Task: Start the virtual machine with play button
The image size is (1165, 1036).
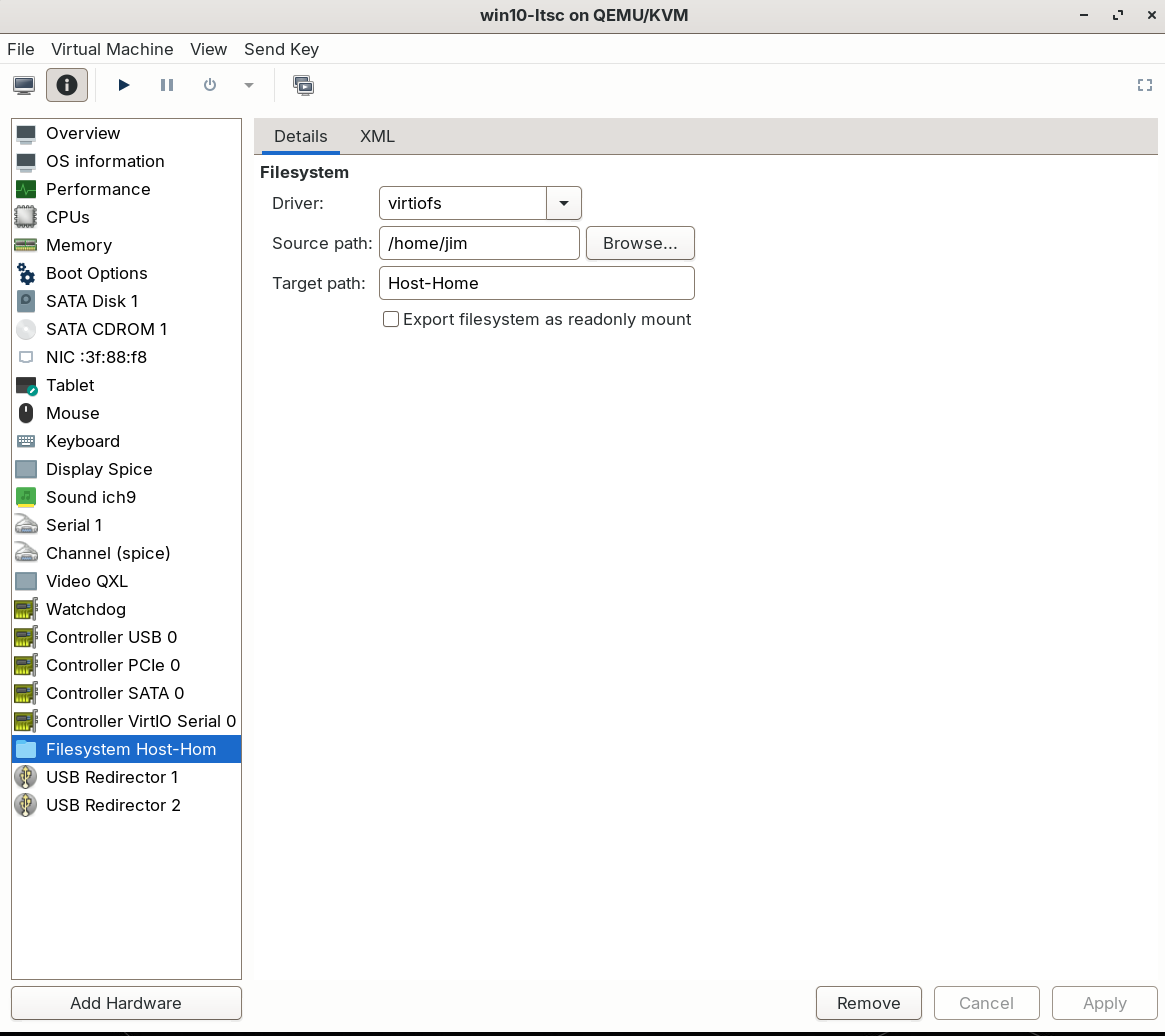Action: [x=124, y=85]
